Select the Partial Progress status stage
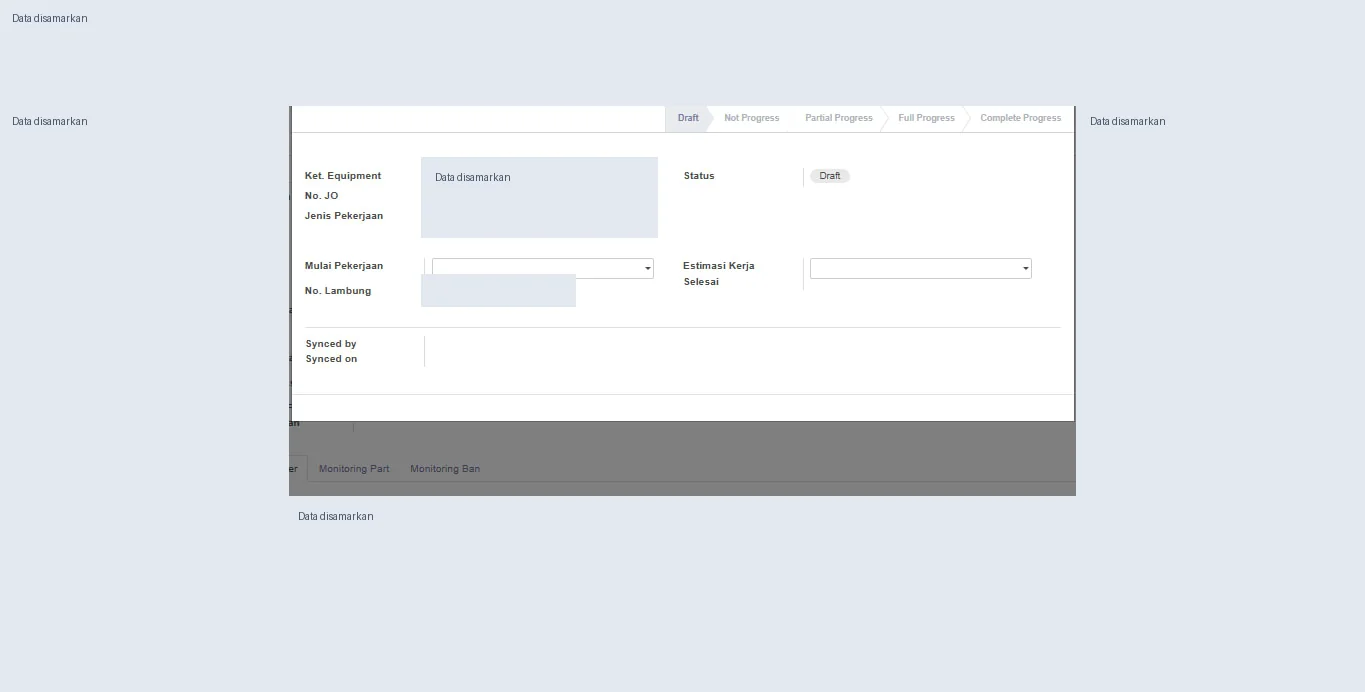The image size is (1365, 692). [838, 118]
